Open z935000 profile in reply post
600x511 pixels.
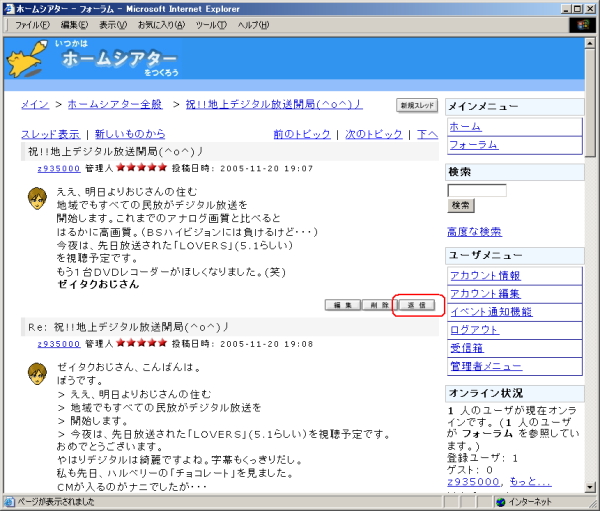(x=59, y=344)
